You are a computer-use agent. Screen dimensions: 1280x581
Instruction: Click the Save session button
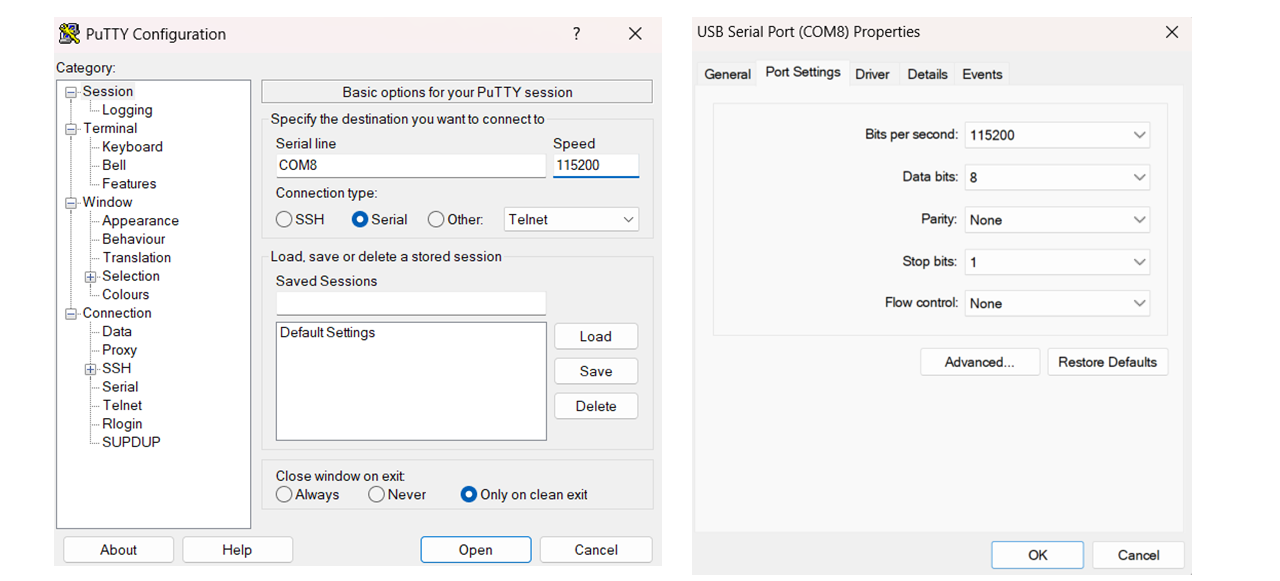596,371
